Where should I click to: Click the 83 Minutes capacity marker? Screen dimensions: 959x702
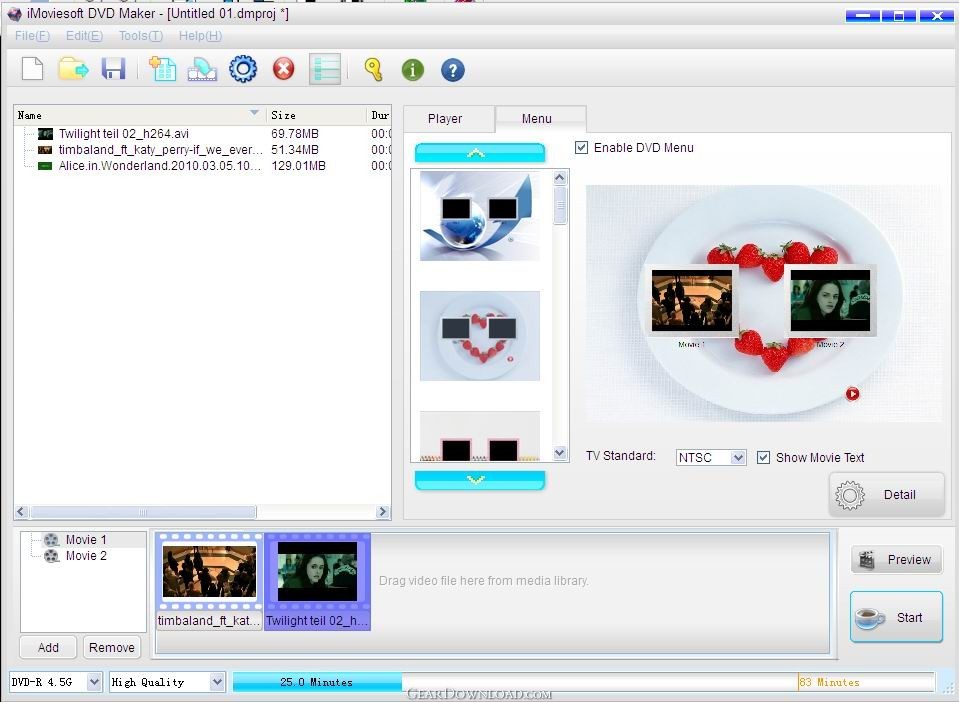(829, 682)
